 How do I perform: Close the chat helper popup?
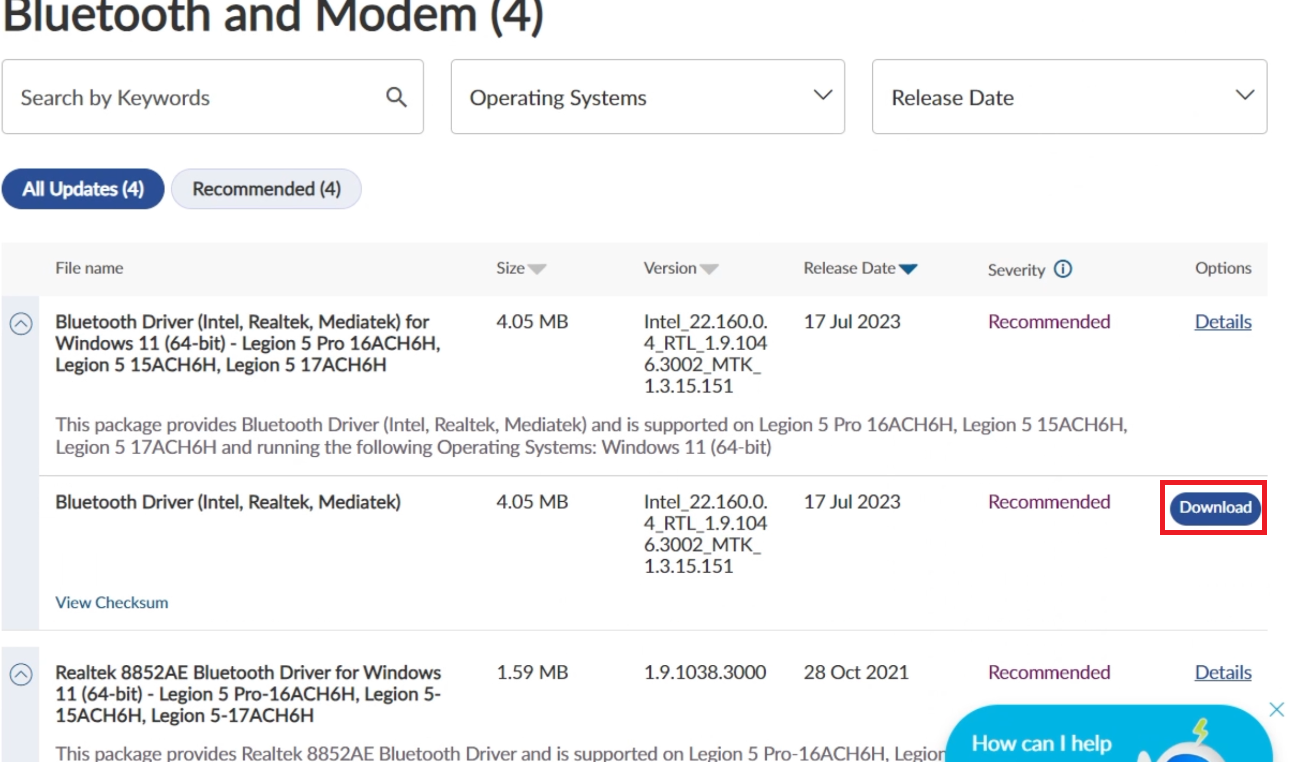pos(1276,709)
